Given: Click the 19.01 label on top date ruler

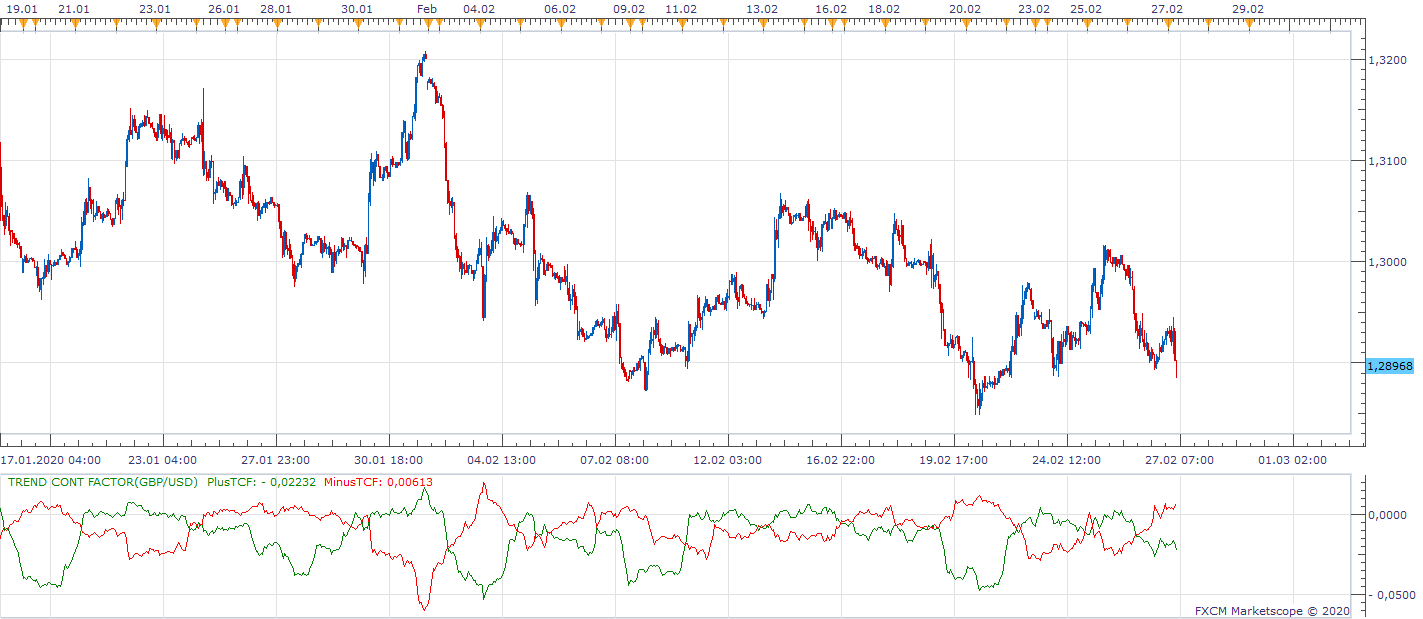Looking at the screenshot, I should click(x=22, y=9).
